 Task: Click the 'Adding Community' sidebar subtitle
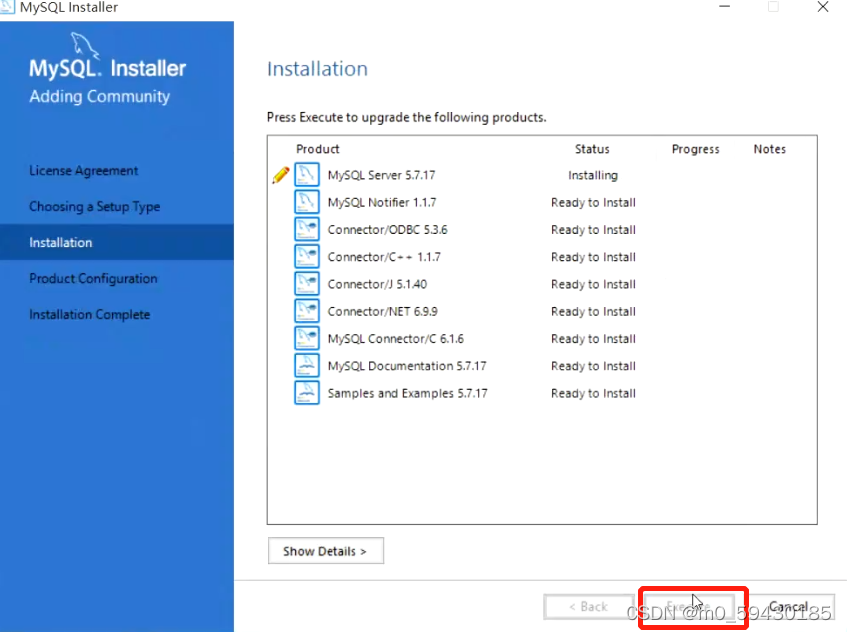click(x=99, y=96)
